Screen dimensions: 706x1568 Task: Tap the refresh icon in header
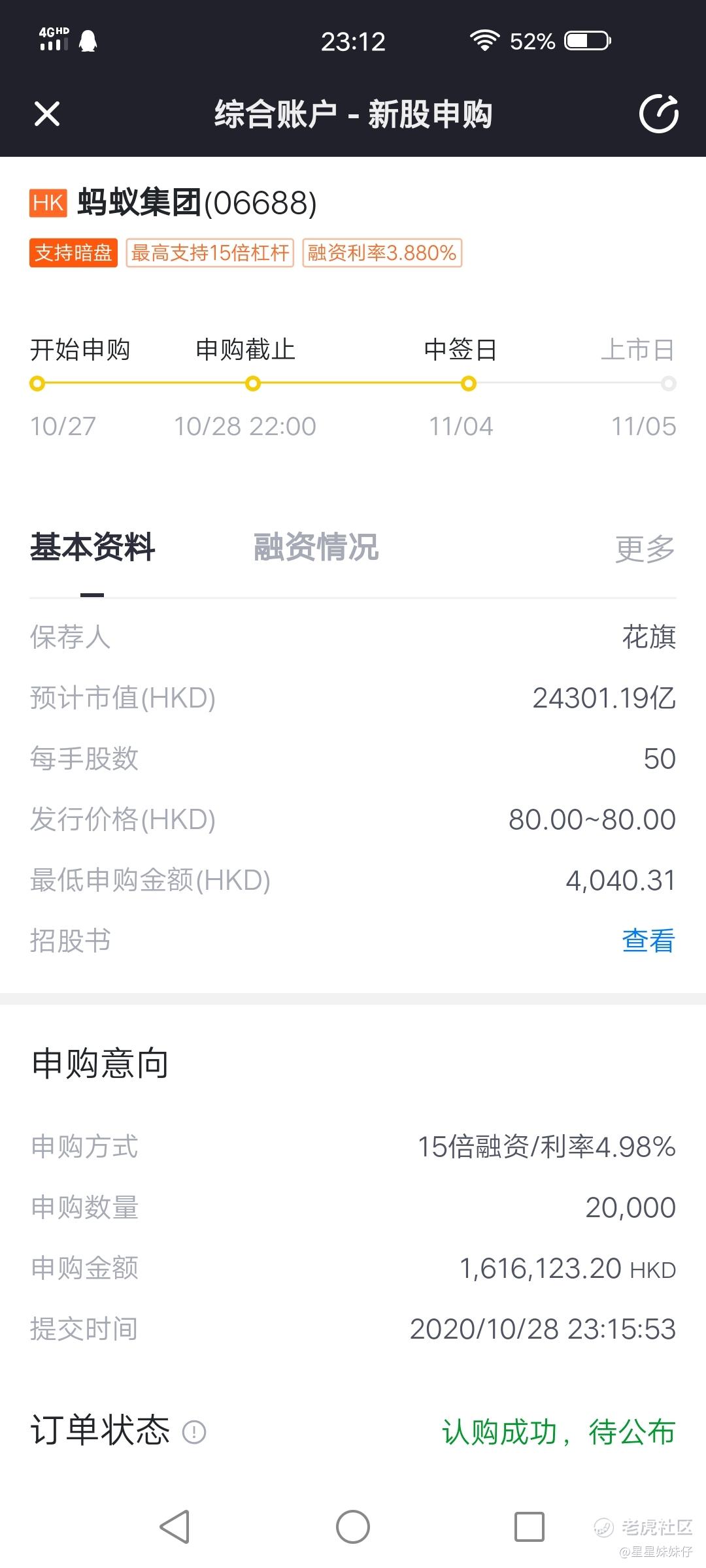click(658, 114)
